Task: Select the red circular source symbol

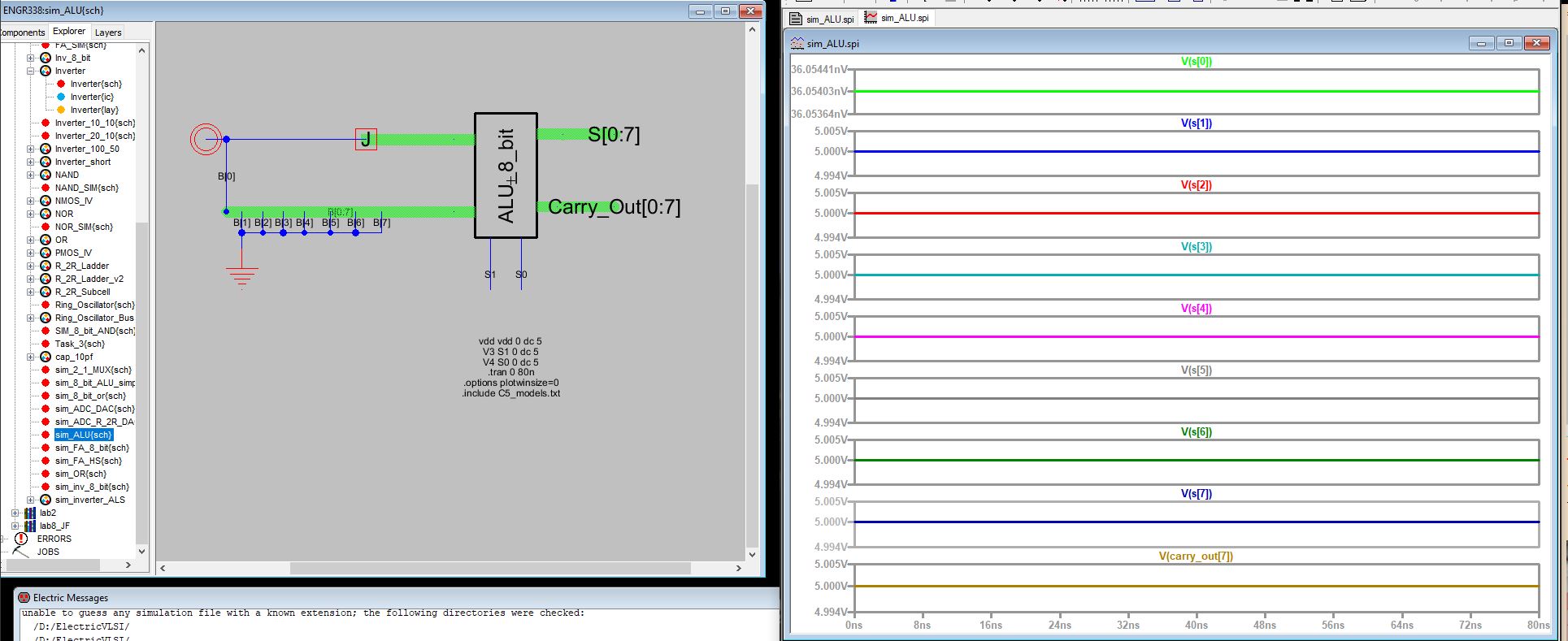Action: (x=206, y=140)
